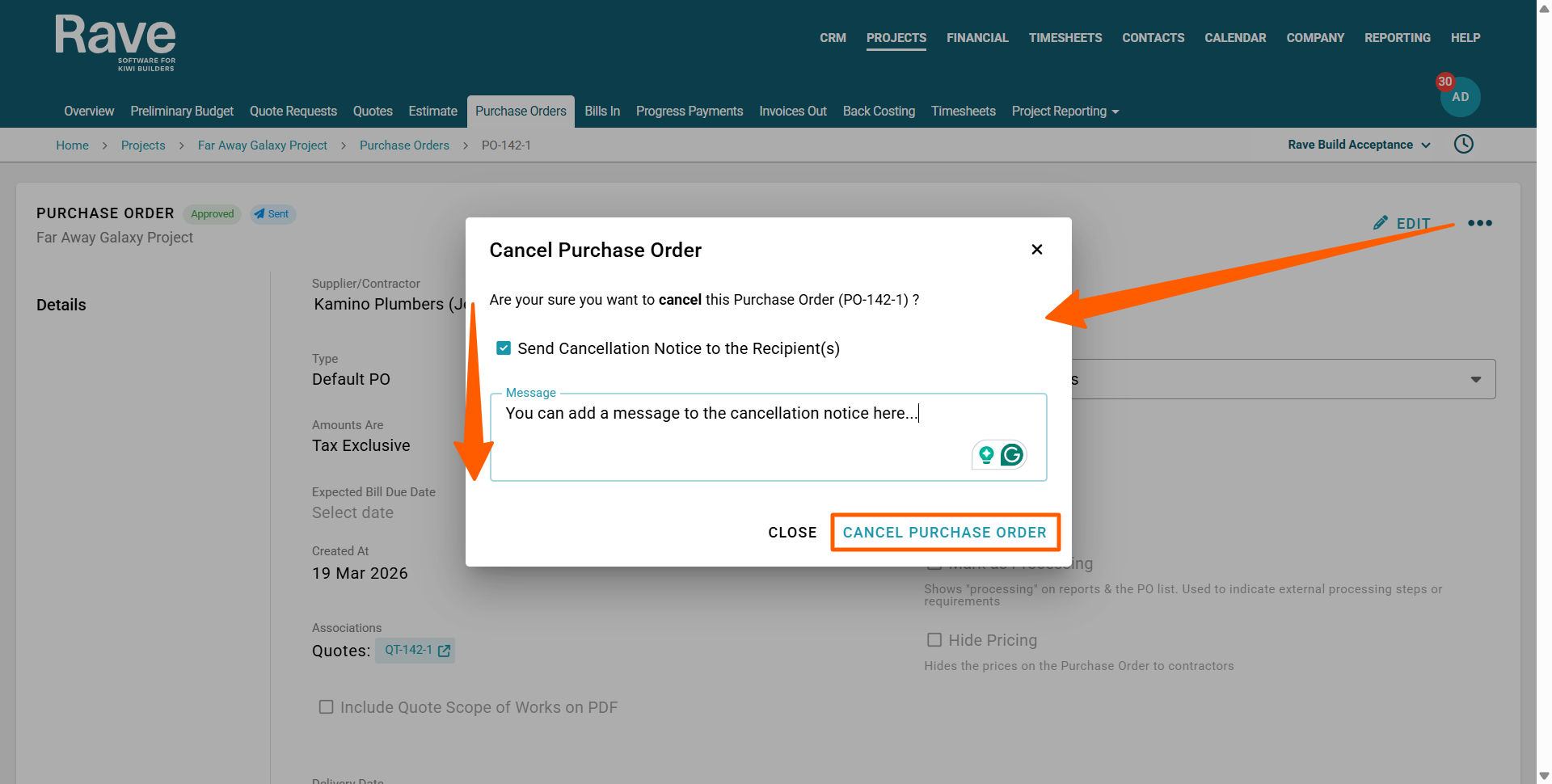Open the FINANCIAL menu
Viewport: 1552px width, 784px height.
tap(977, 38)
